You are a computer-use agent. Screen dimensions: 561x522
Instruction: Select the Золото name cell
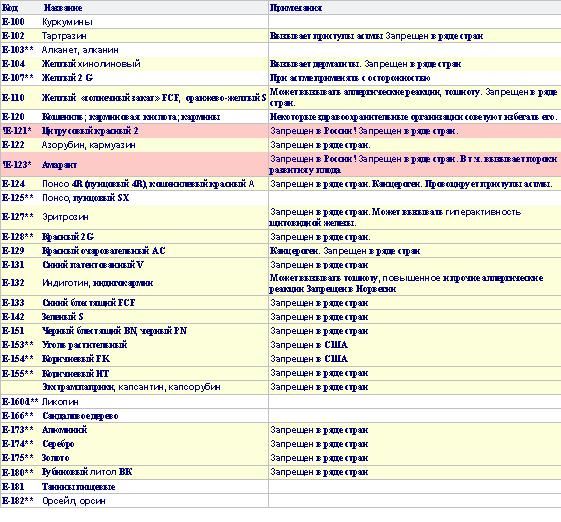coord(56,458)
